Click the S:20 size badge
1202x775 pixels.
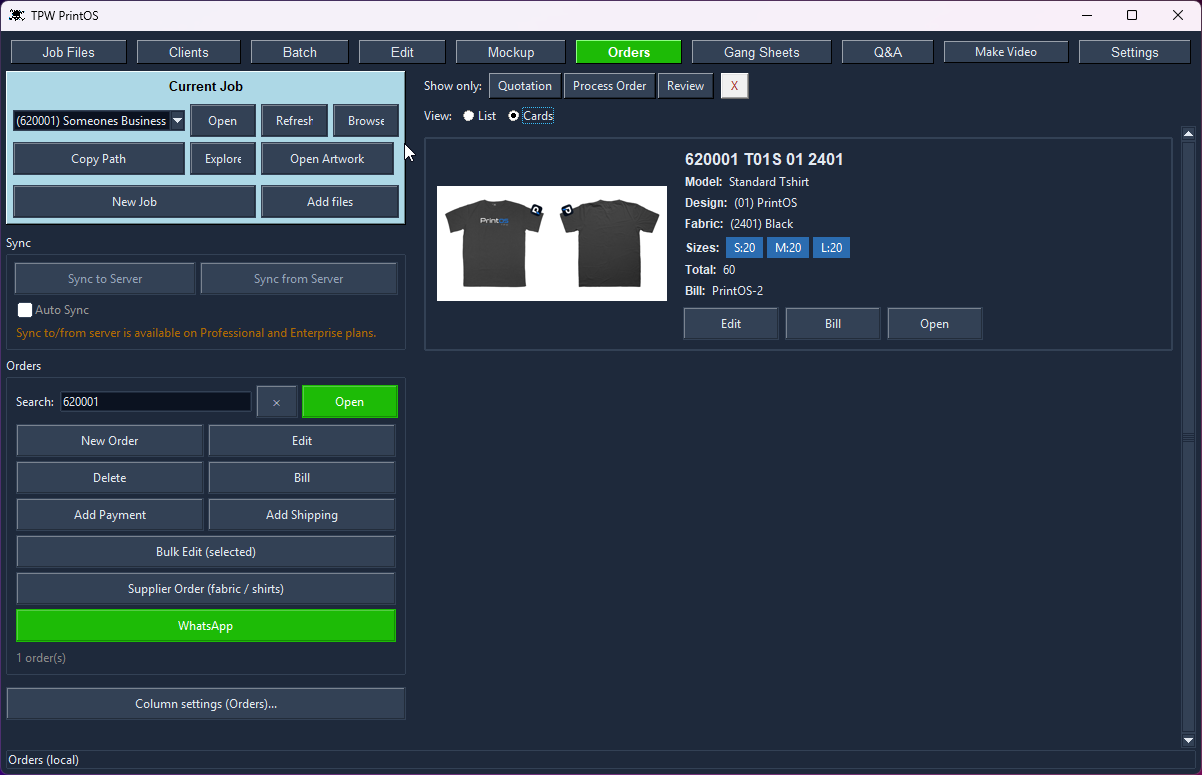(x=744, y=248)
